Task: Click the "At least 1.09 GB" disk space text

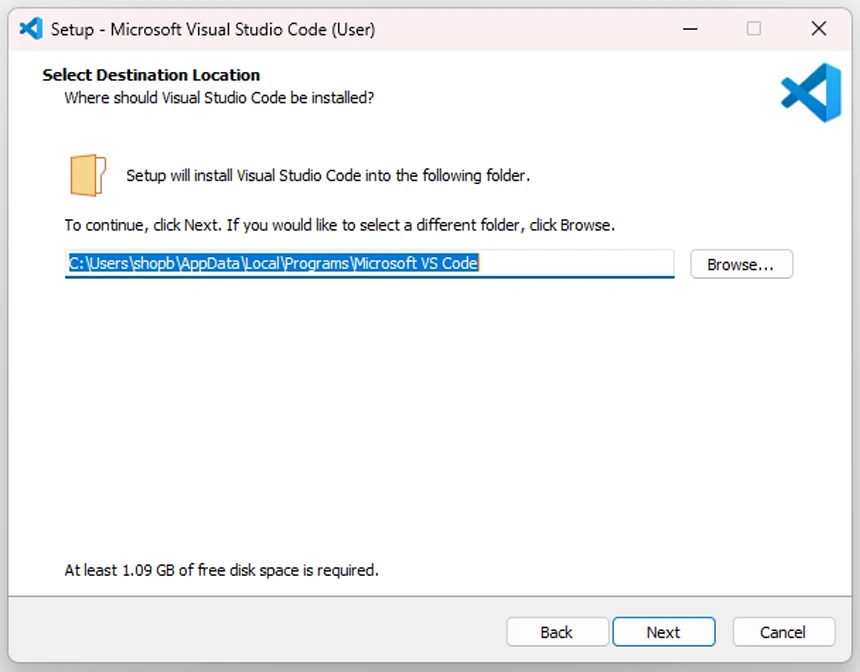Action: click(222, 570)
